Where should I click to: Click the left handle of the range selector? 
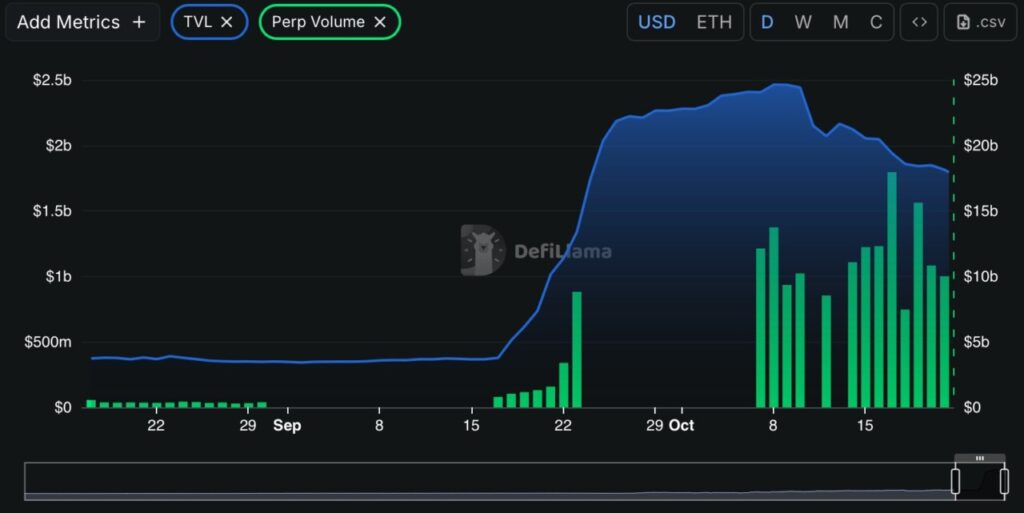(955, 482)
